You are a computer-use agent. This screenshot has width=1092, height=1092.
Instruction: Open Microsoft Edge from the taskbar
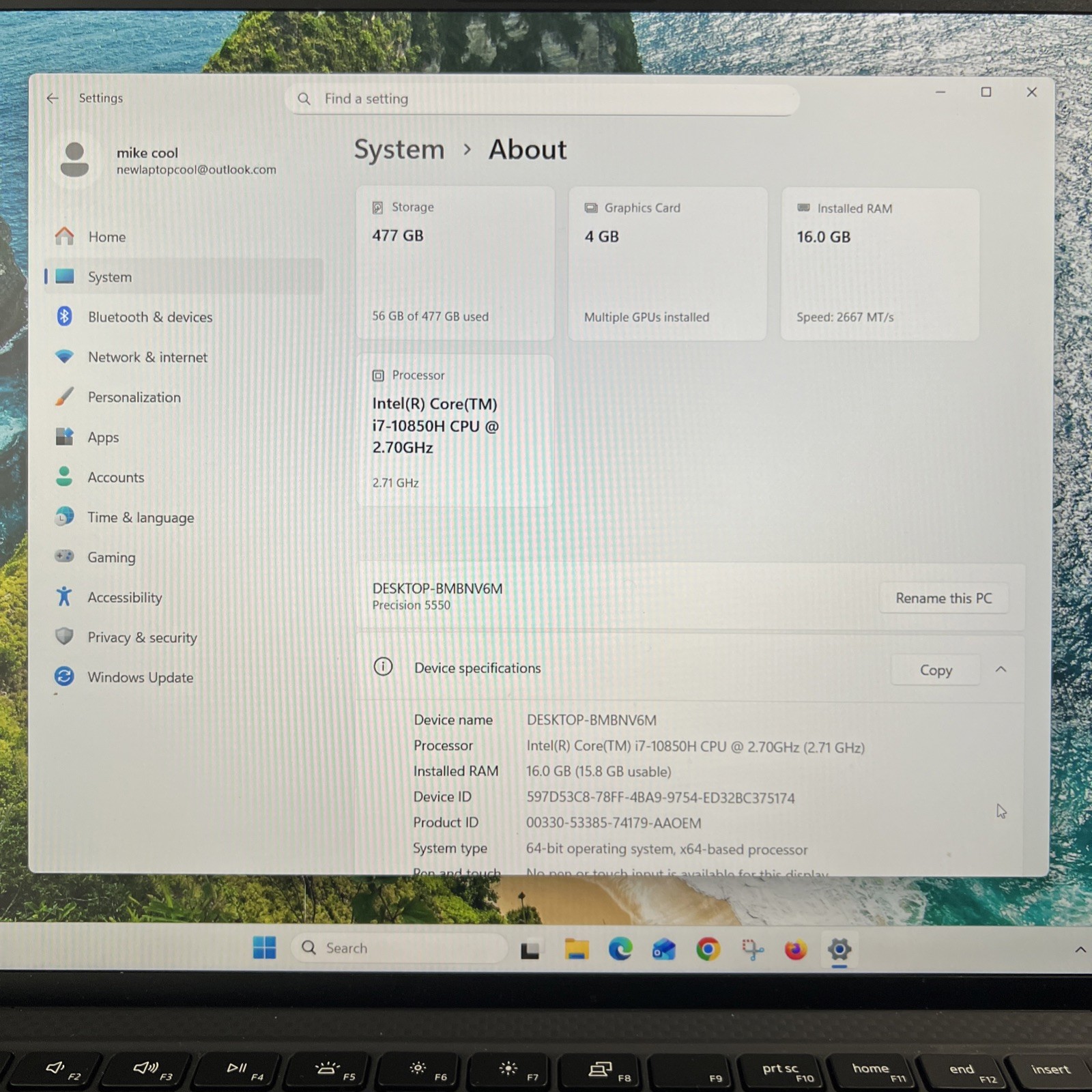[620, 949]
